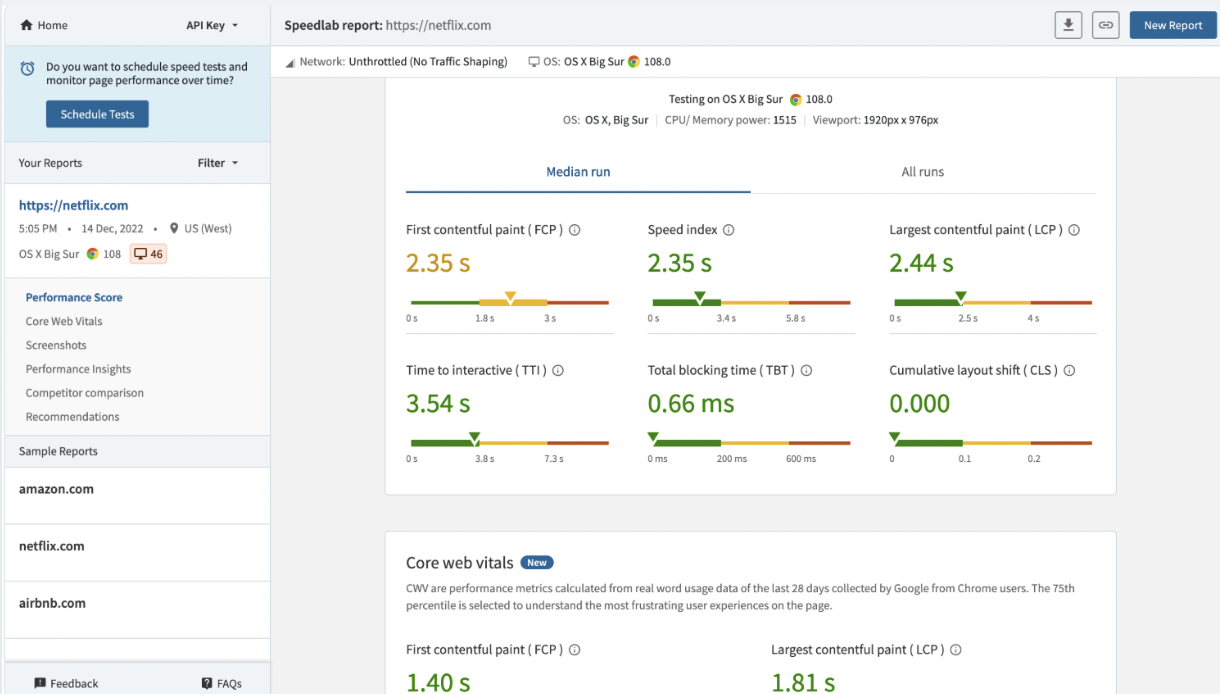The image size is (1220, 694).
Task: Click the 14 Dec, 2022 date text
Action: (113, 229)
